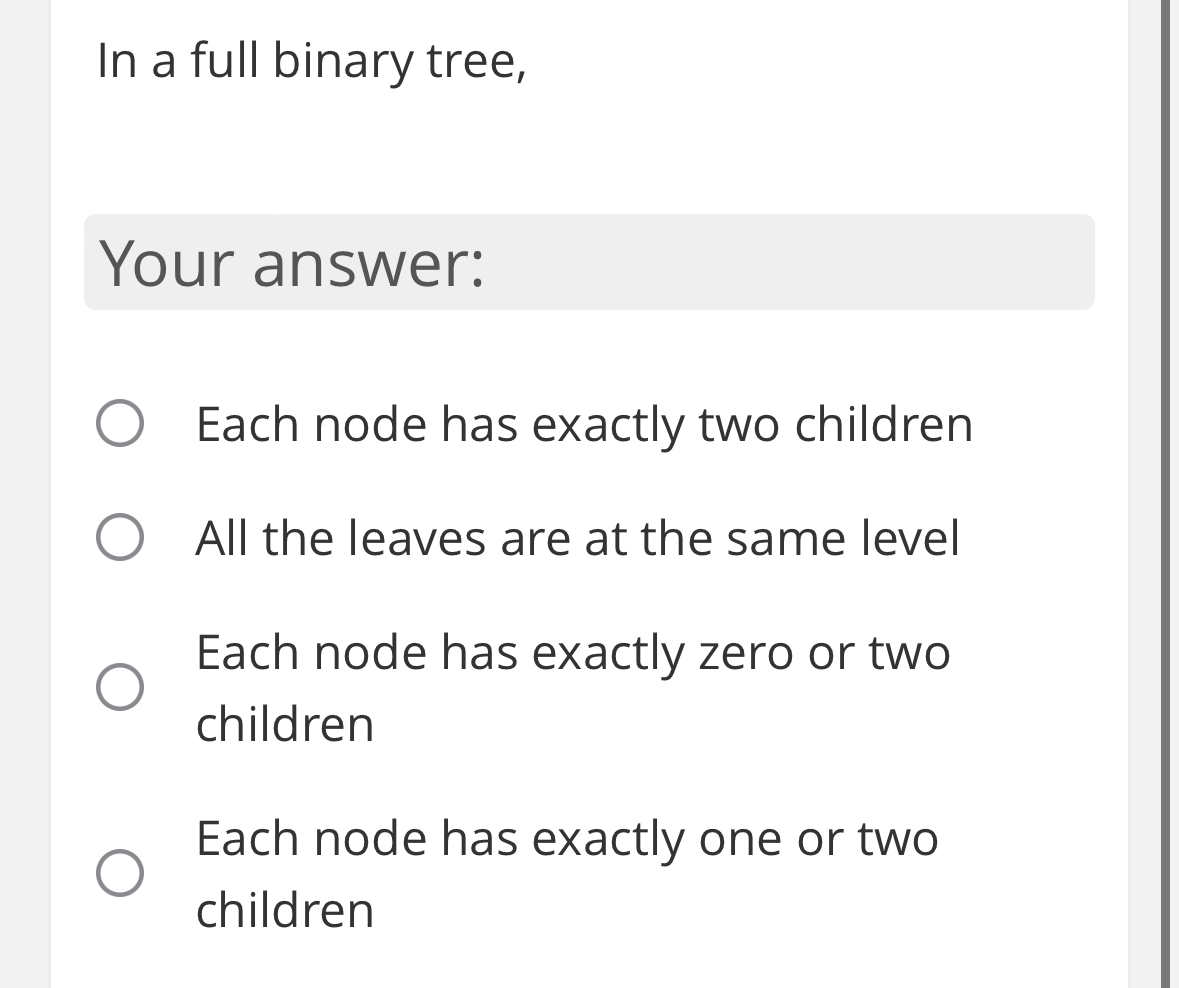Viewport: 1179px width, 988px height.
Task: Select radio button for 'Each node has exactly two children'
Action: pos(118,423)
